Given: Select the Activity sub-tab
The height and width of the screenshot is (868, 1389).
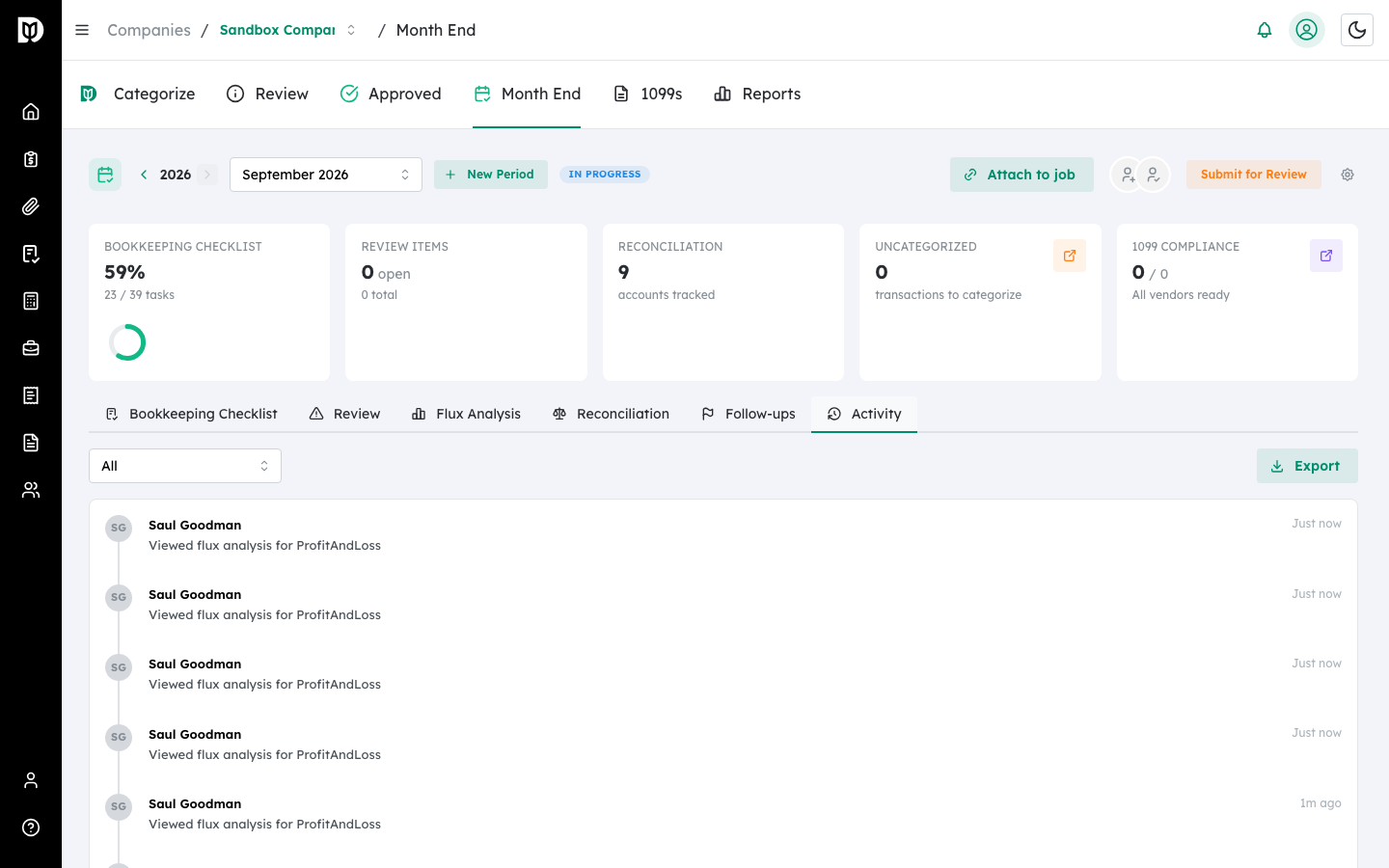Looking at the screenshot, I should pos(864,414).
